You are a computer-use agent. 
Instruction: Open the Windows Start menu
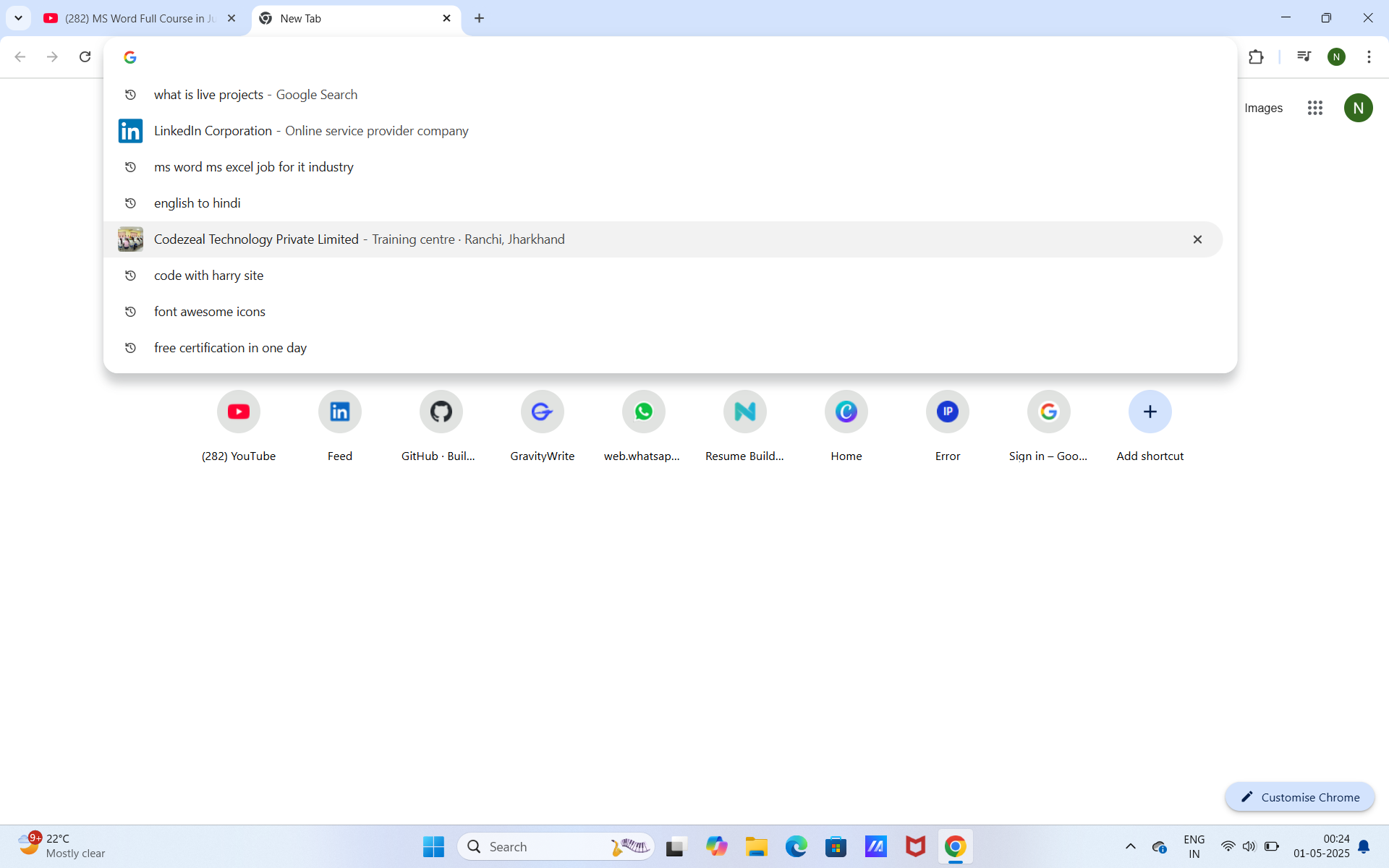(433, 846)
